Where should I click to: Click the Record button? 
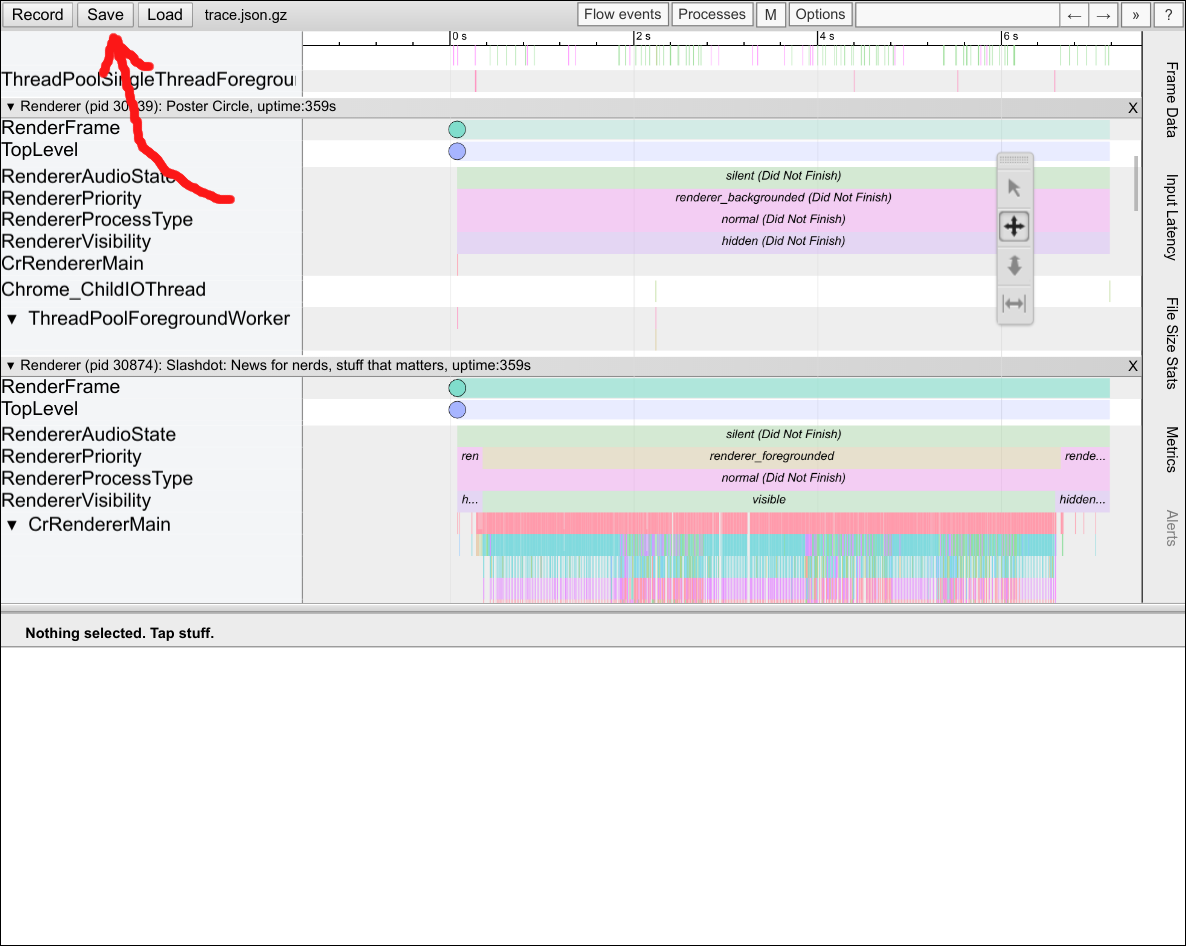tap(38, 15)
